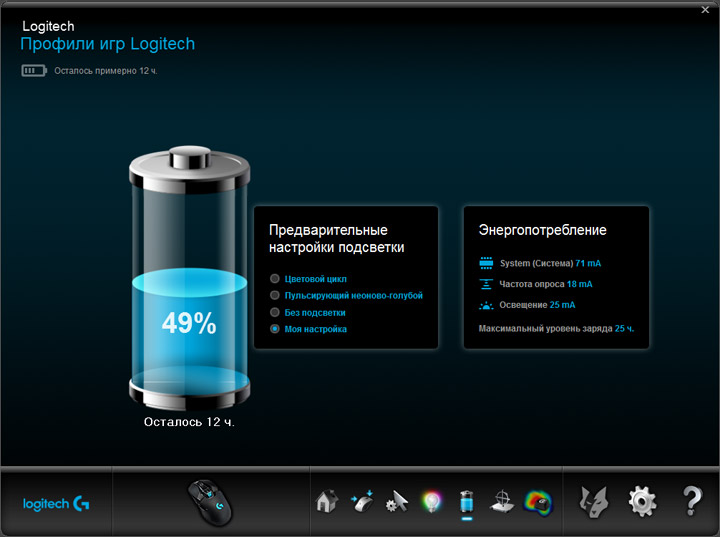Select Пульсирующий неоново-голубой radio button
The image size is (720, 537).
tap(275, 295)
